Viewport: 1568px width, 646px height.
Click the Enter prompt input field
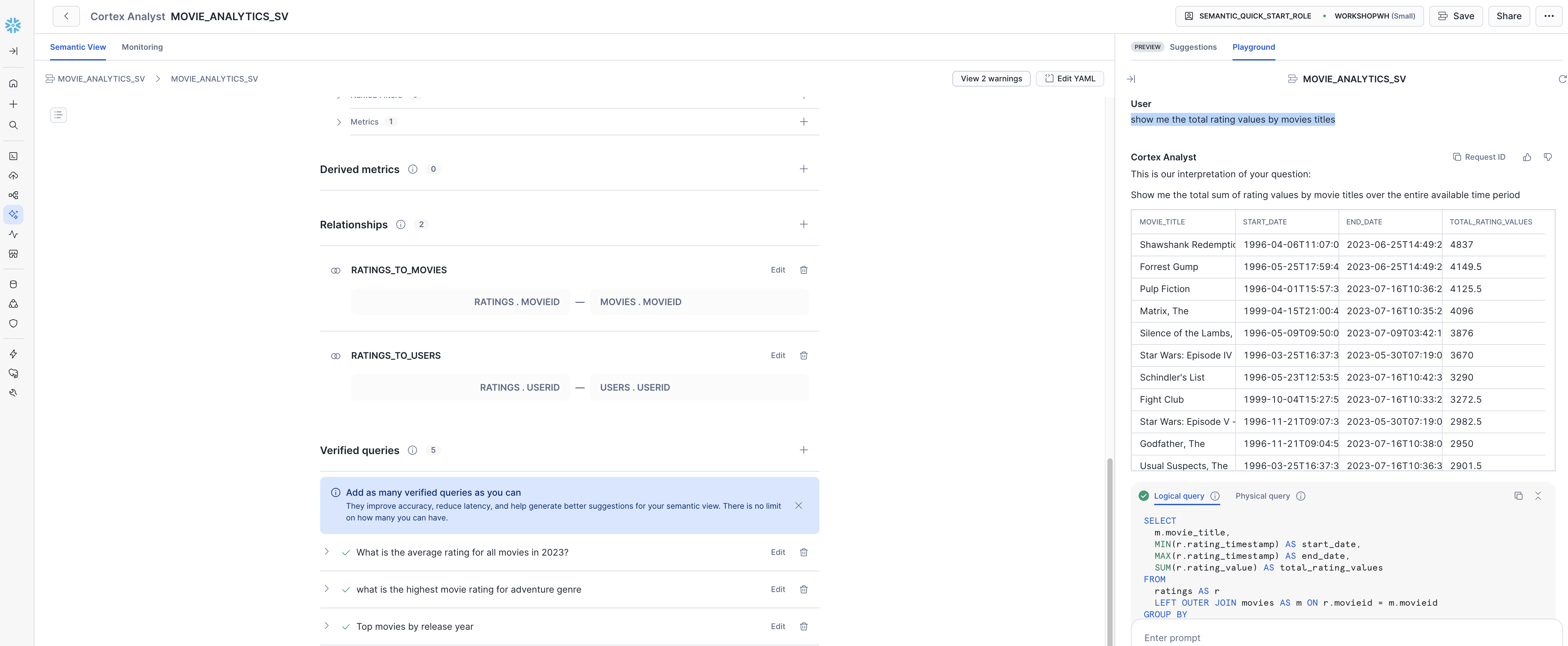[1278, 638]
